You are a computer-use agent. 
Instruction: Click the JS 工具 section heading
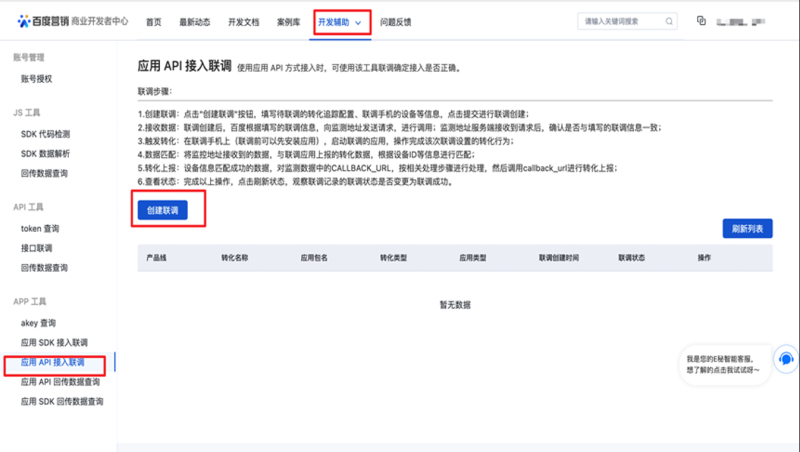[x=27, y=113]
